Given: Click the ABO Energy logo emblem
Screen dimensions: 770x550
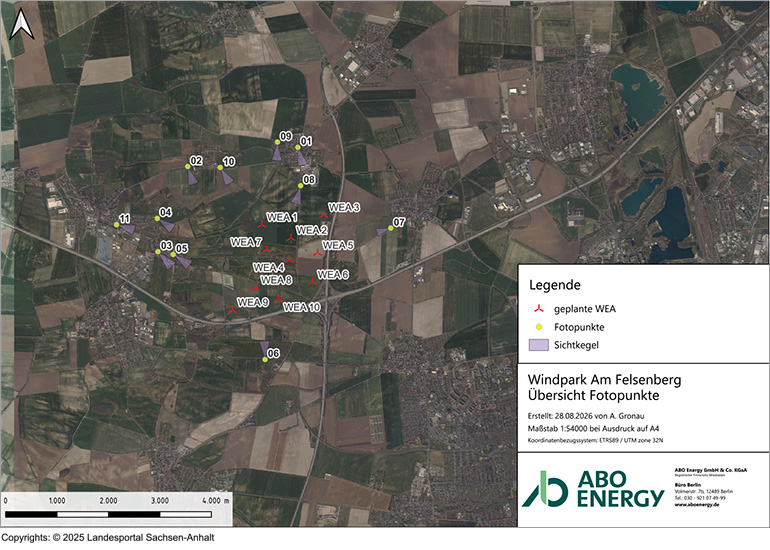Looking at the screenshot, I should [545, 489].
